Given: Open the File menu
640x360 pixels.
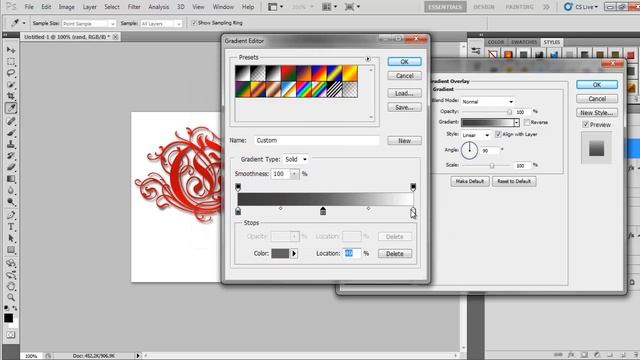Looking at the screenshot, I should tap(29, 7).
